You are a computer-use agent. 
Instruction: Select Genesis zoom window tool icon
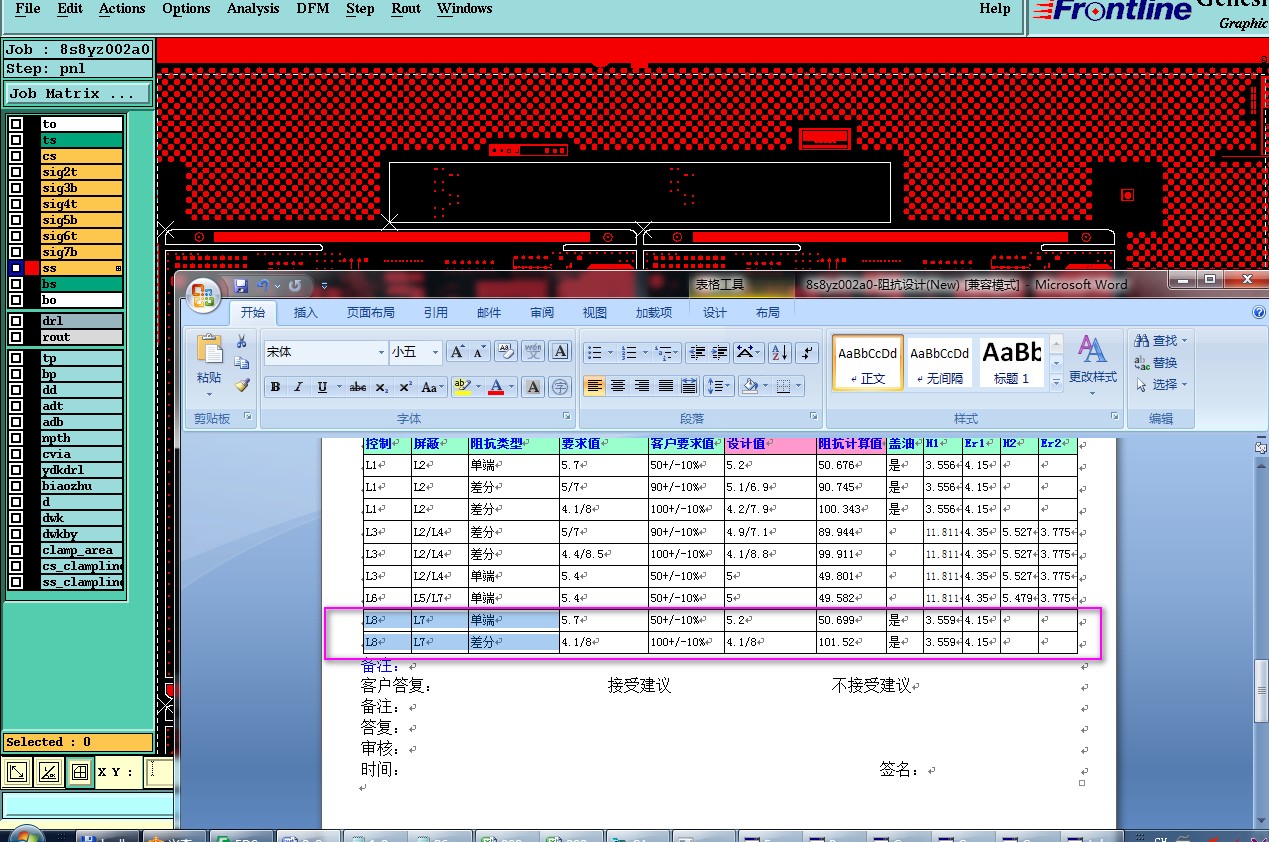point(17,772)
